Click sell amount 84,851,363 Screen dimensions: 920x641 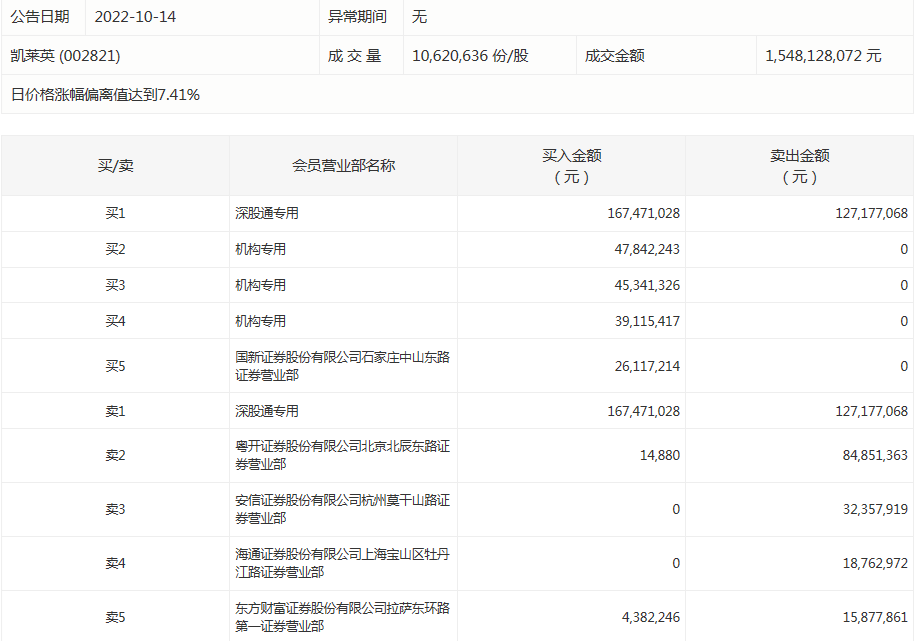click(x=875, y=456)
